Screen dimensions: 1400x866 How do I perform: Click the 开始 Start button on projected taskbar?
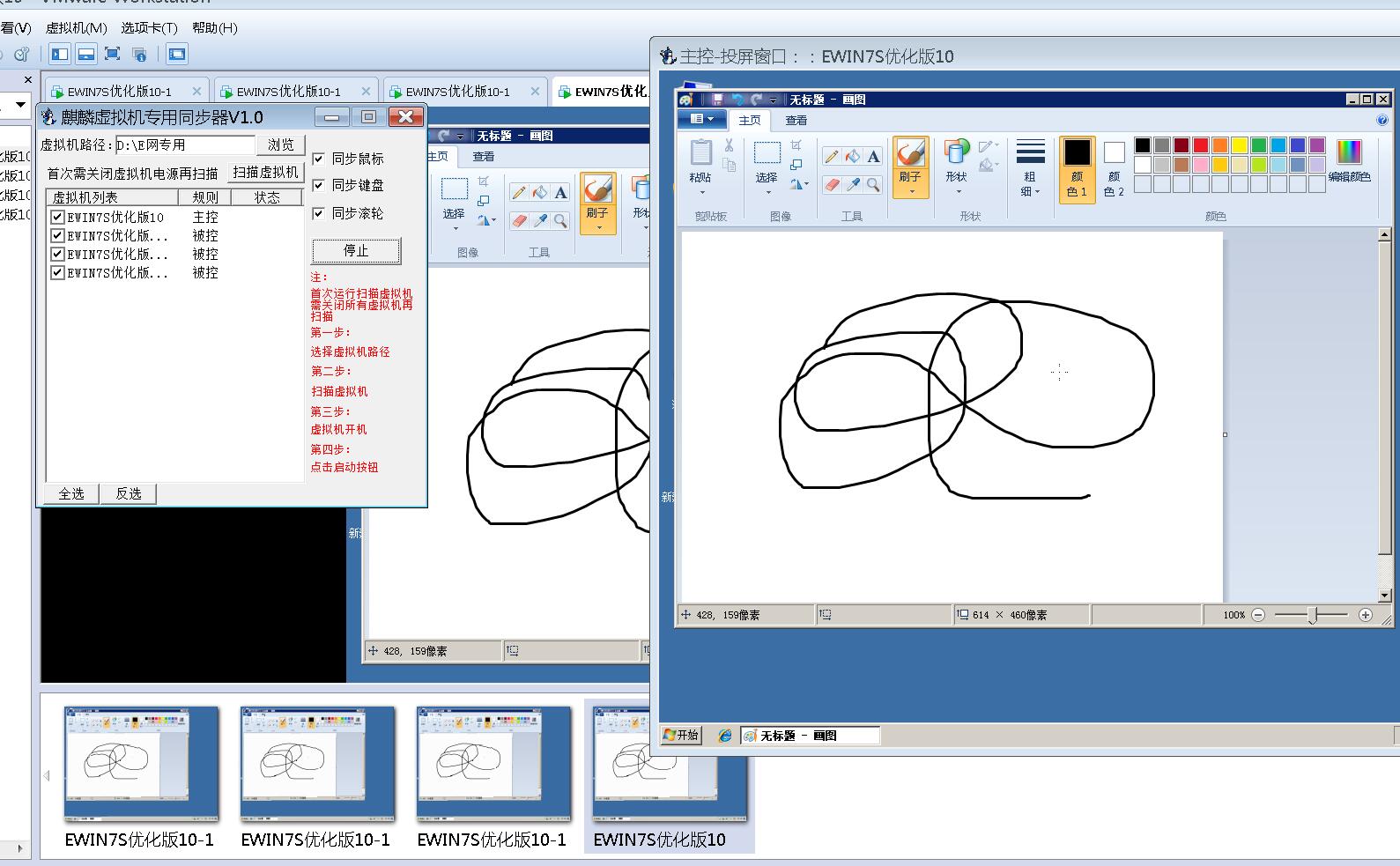(x=681, y=735)
